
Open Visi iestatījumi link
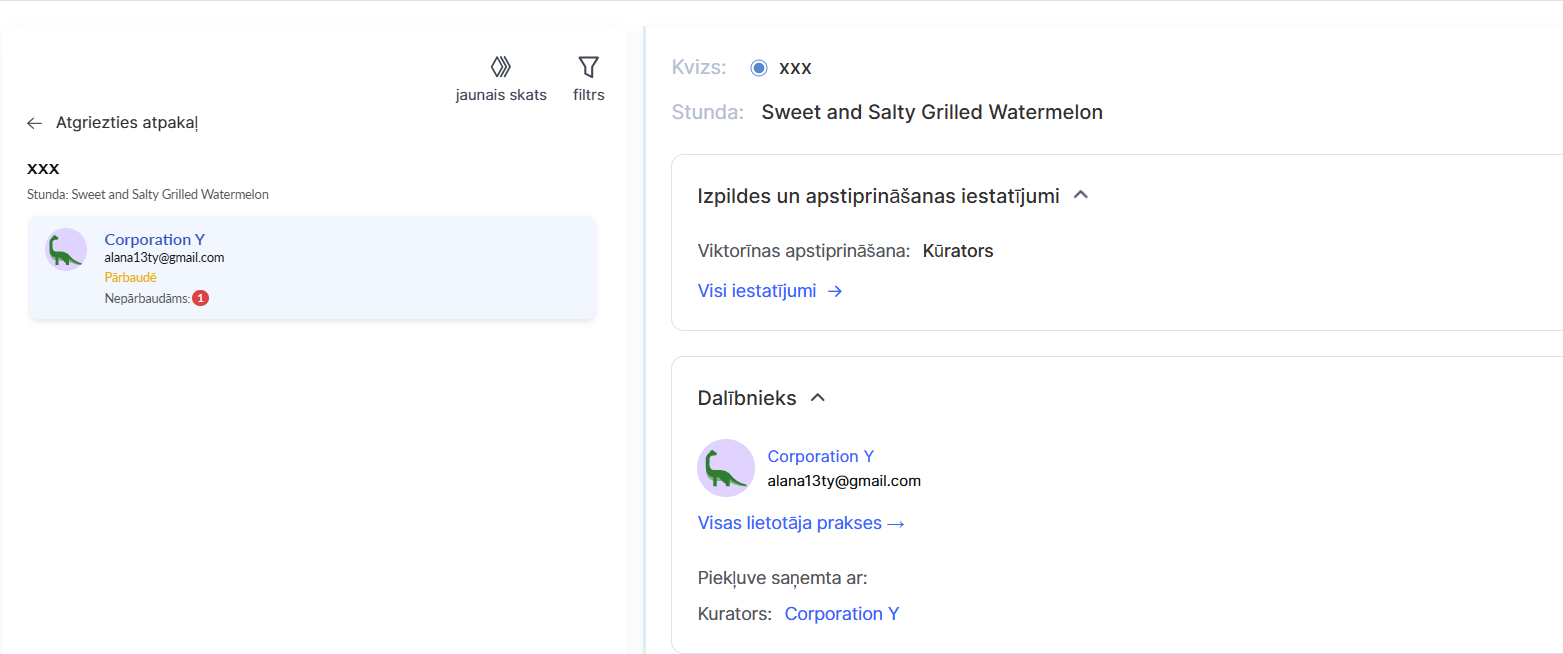click(x=757, y=291)
